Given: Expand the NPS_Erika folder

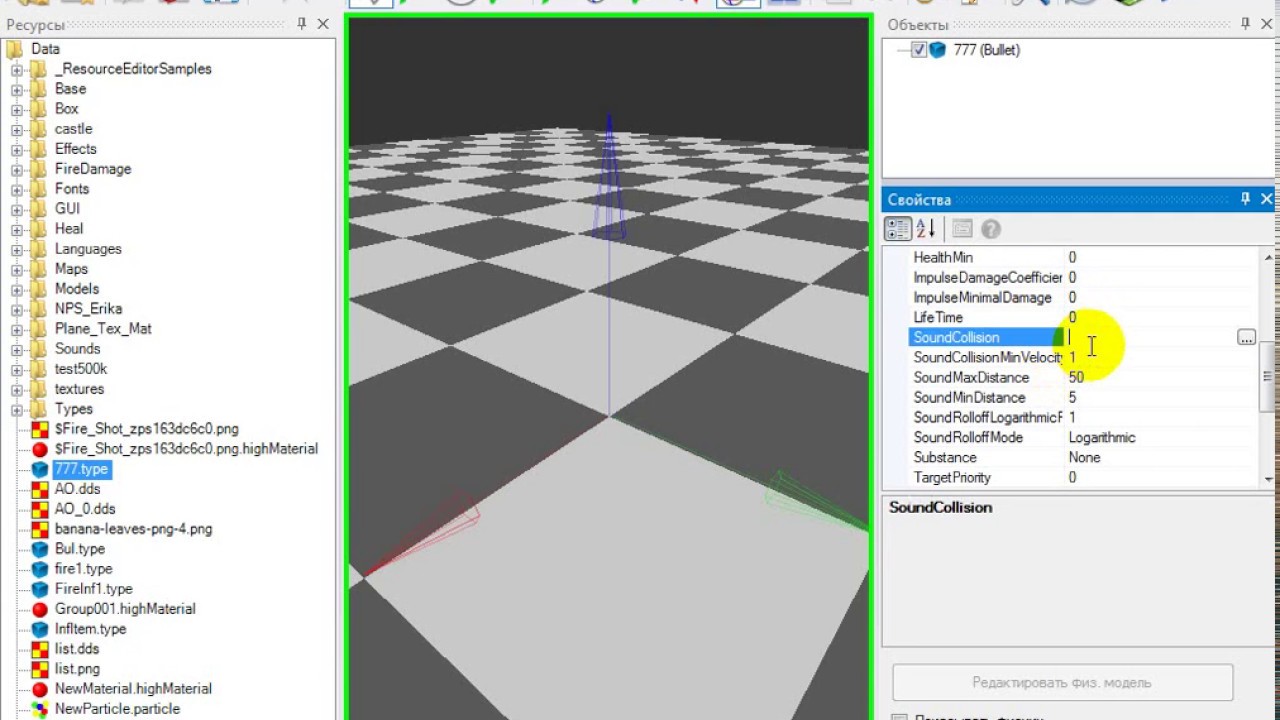Looking at the screenshot, I should (x=16, y=309).
